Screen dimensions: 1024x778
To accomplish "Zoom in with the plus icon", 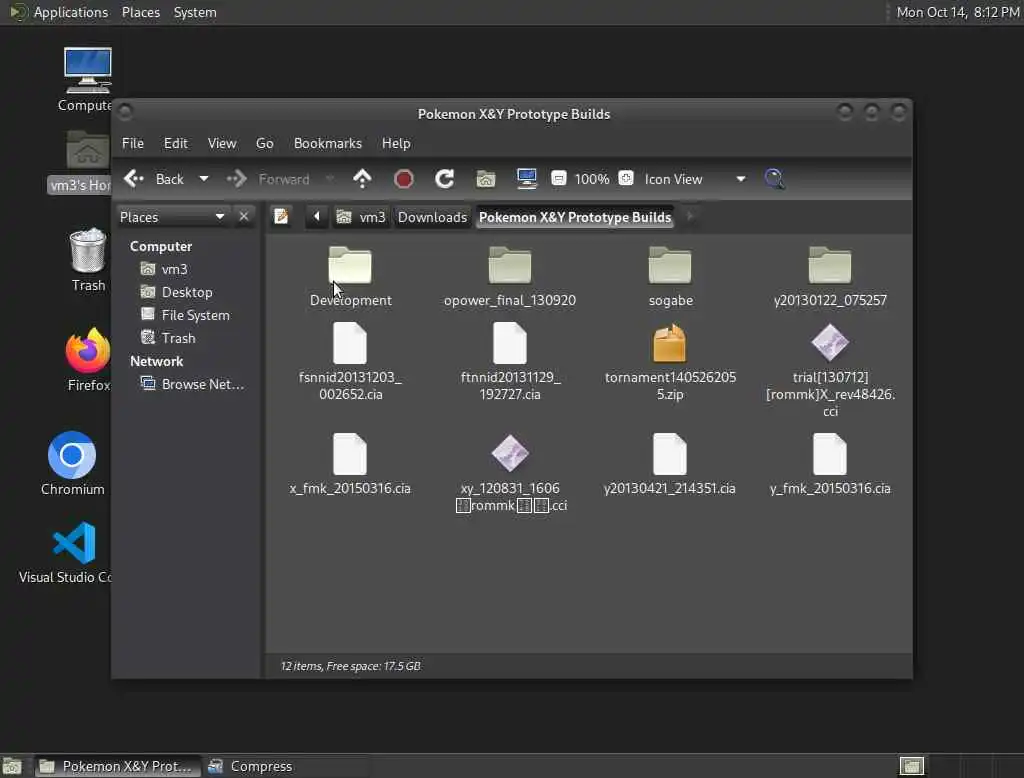I will [x=626, y=178].
